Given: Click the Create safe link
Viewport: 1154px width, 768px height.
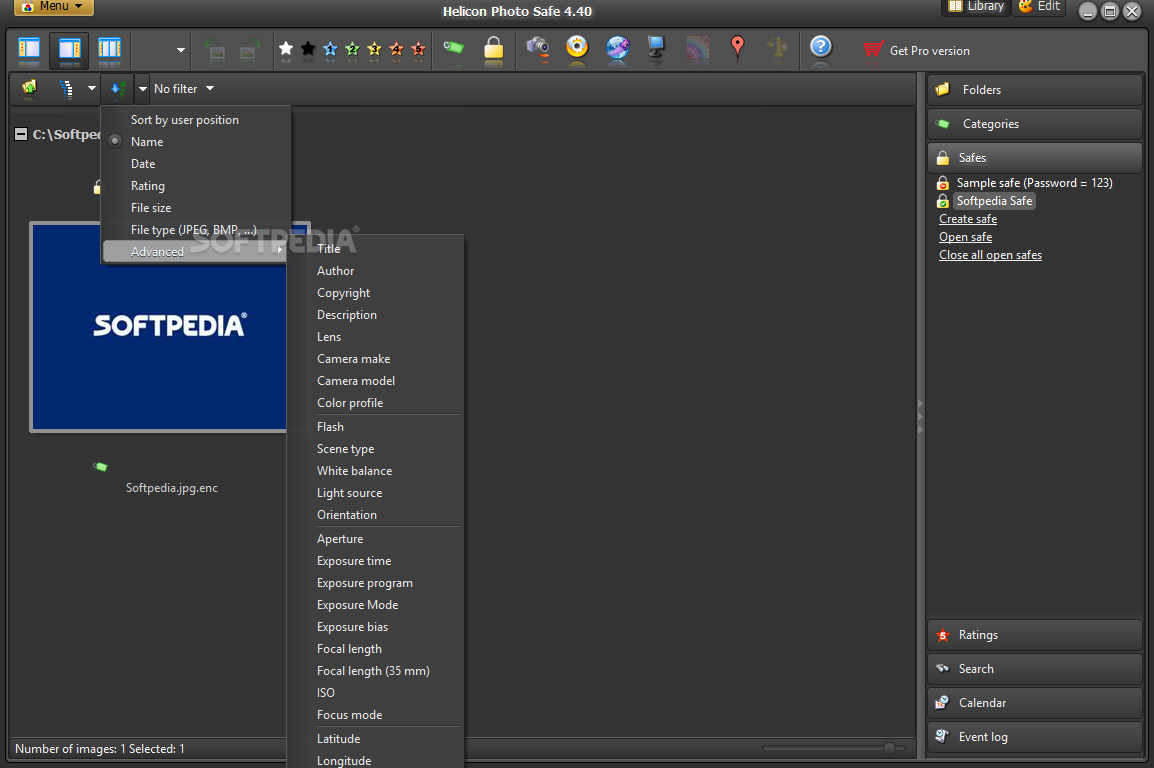Looking at the screenshot, I should click(x=968, y=219).
